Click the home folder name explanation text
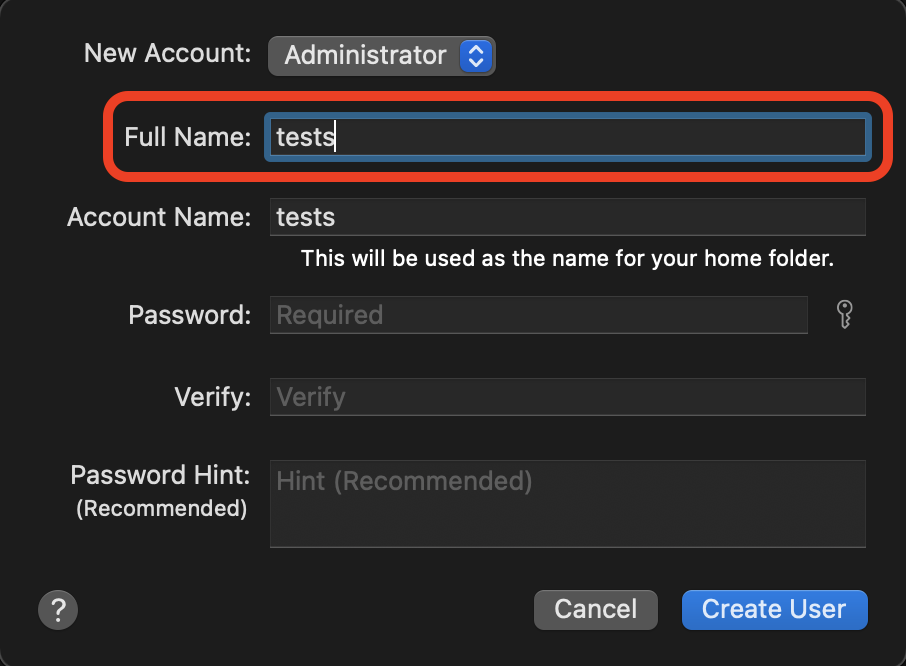 (x=567, y=259)
